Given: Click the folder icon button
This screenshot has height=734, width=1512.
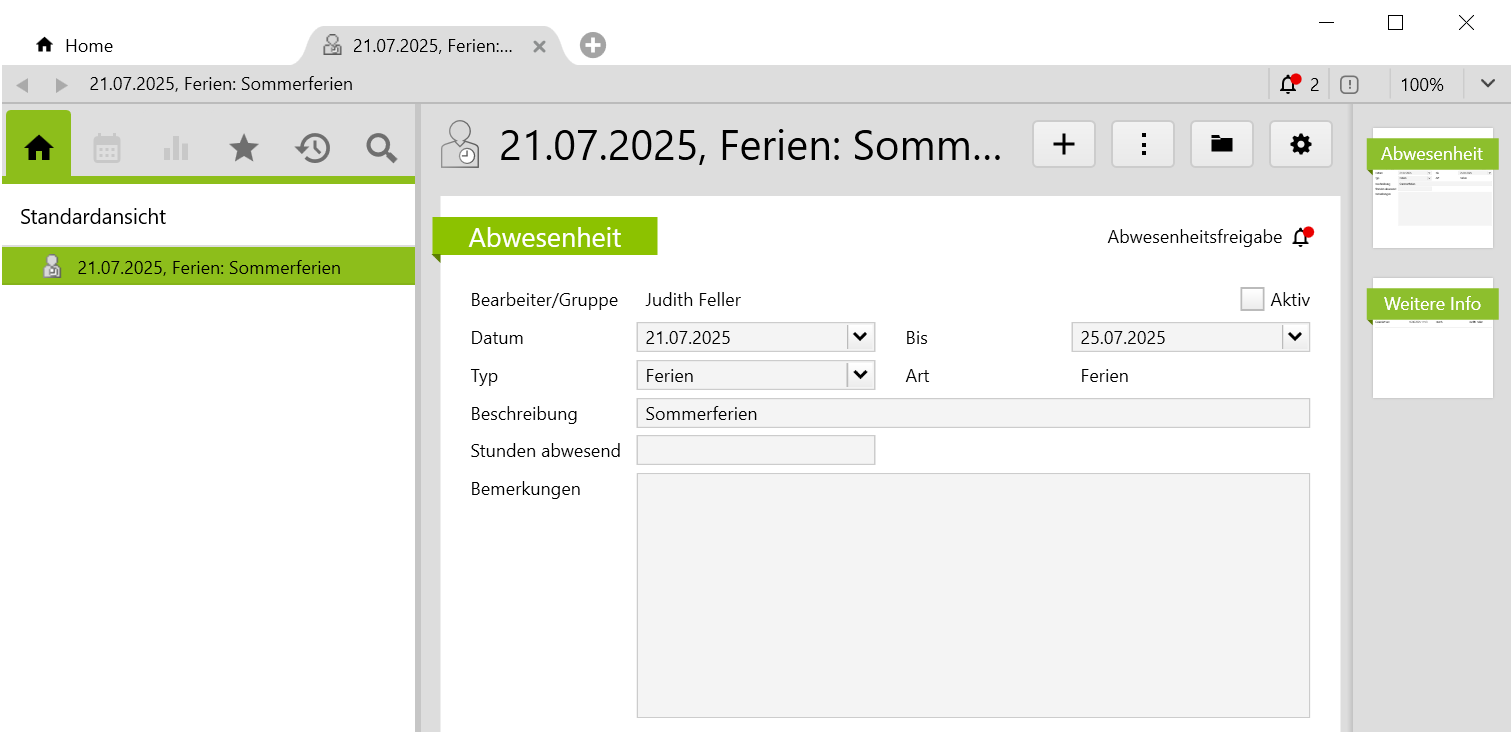Looking at the screenshot, I should (1221, 145).
